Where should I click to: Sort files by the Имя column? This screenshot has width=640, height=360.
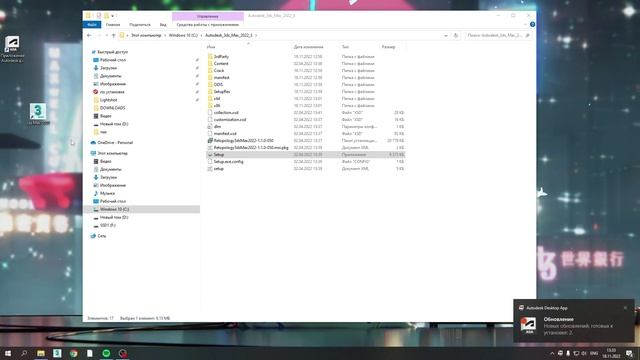[x=211, y=47]
